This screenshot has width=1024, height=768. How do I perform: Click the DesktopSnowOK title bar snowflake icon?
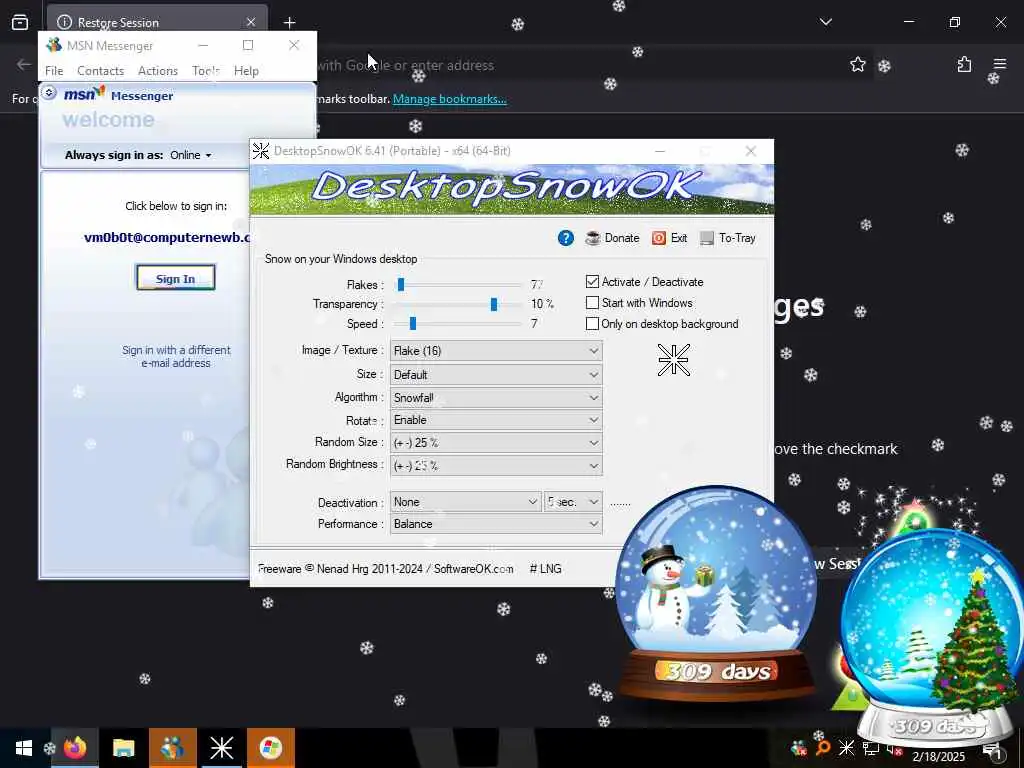(261, 151)
